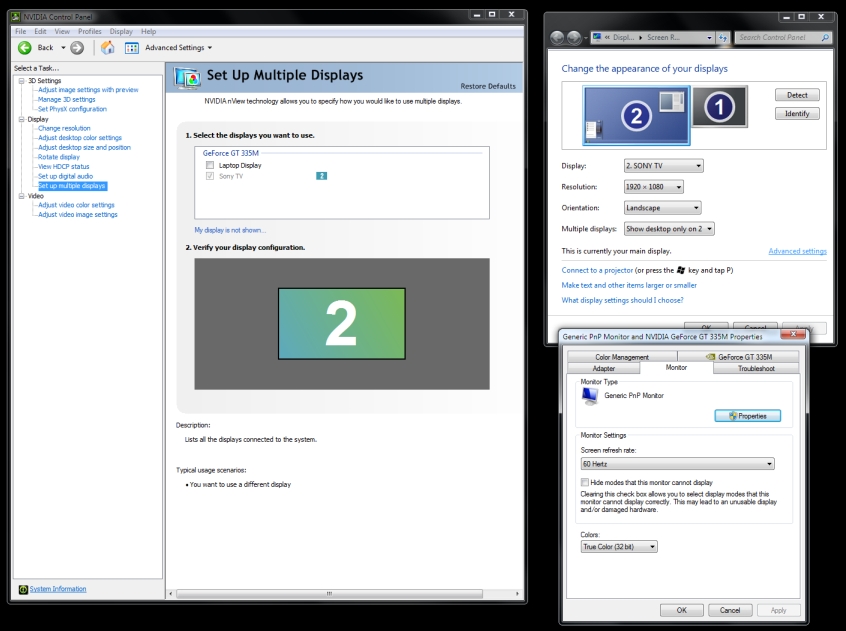Open the Screen refresh rate 60 Hertz dropdown
The height and width of the screenshot is (631, 846).
coord(678,464)
